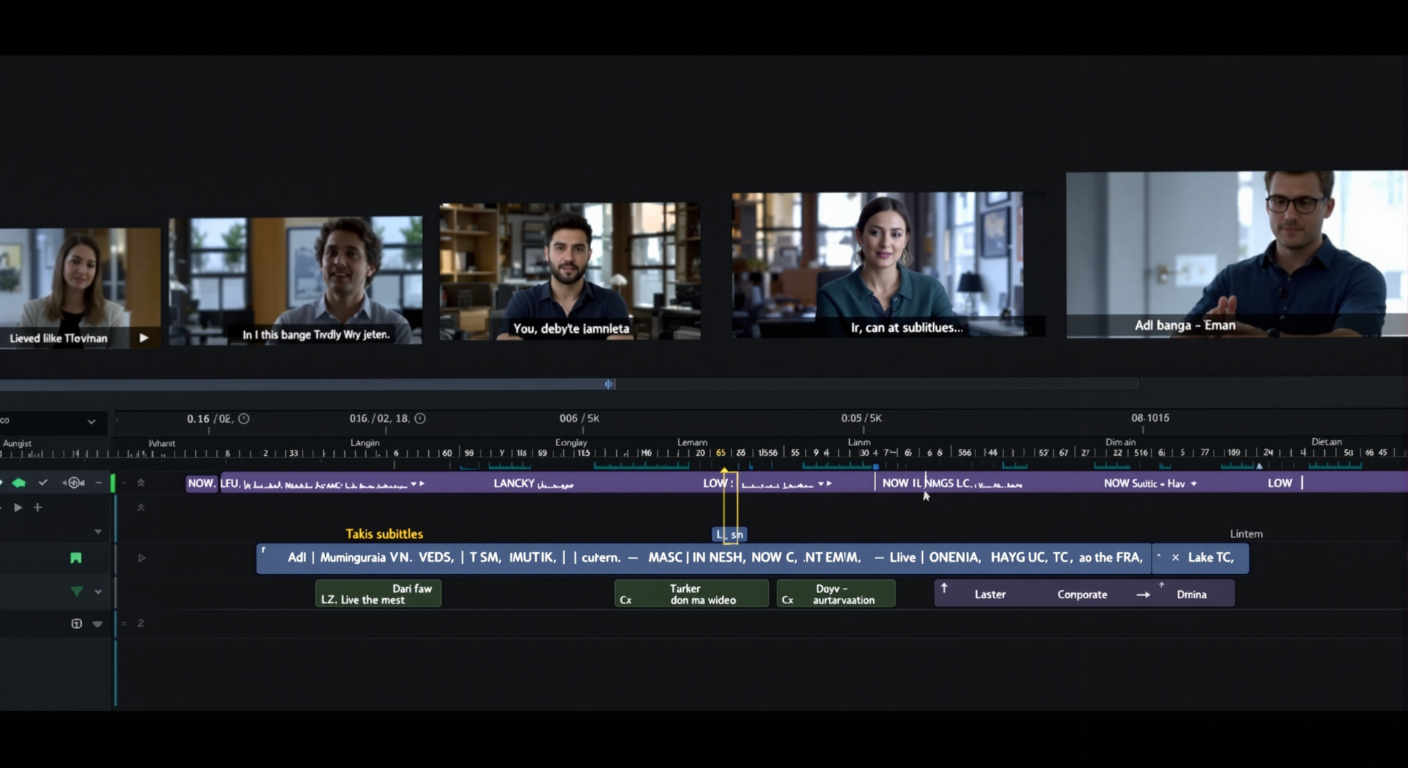Viewport: 1408px width, 768px height.
Task: Expand the chevron next to the green filter icon
Action: pos(98,591)
